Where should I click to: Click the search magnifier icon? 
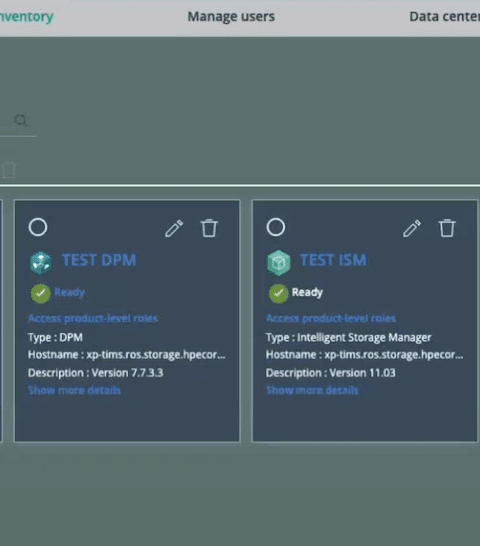coord(21,120)
